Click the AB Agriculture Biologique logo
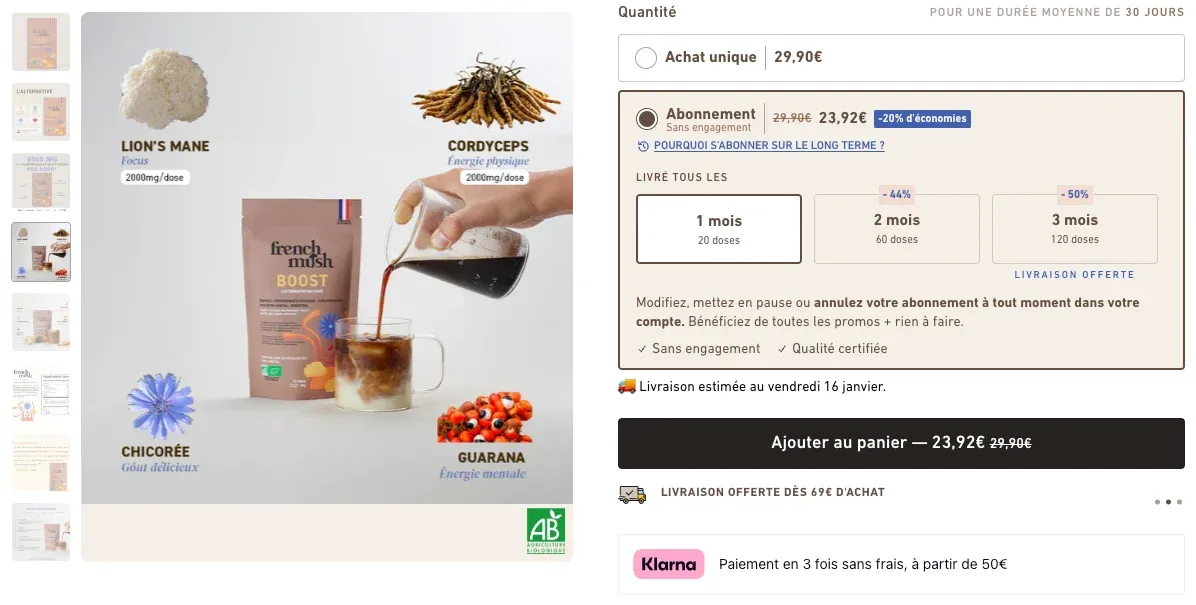 545,531
